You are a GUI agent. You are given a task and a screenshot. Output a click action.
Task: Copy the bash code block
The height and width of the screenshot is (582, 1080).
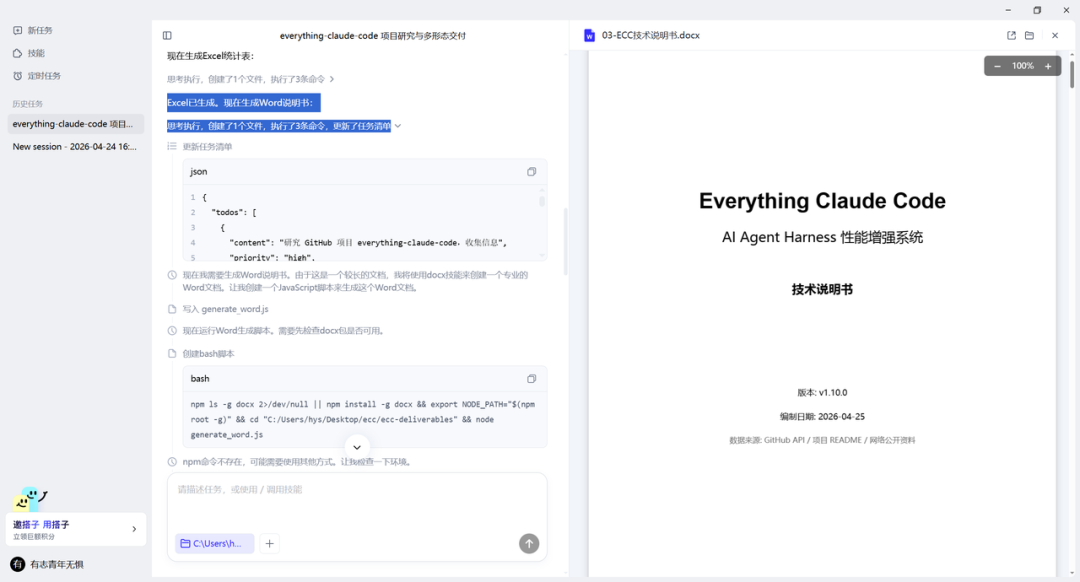[x=531, y=379]
